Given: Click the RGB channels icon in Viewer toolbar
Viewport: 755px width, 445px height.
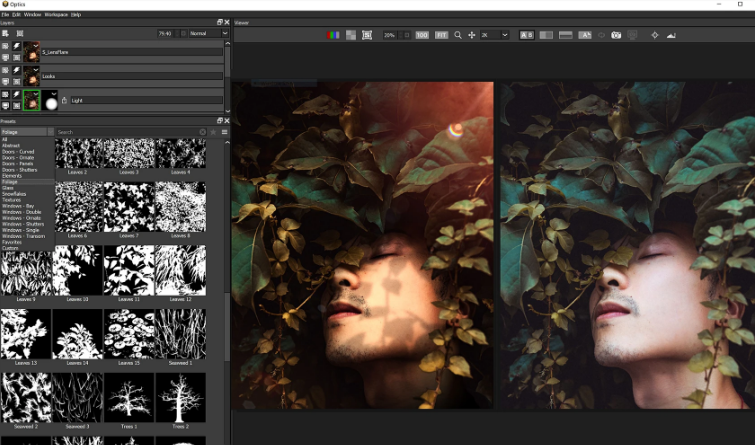Looking at the screenshot, I should pos(333,35).
